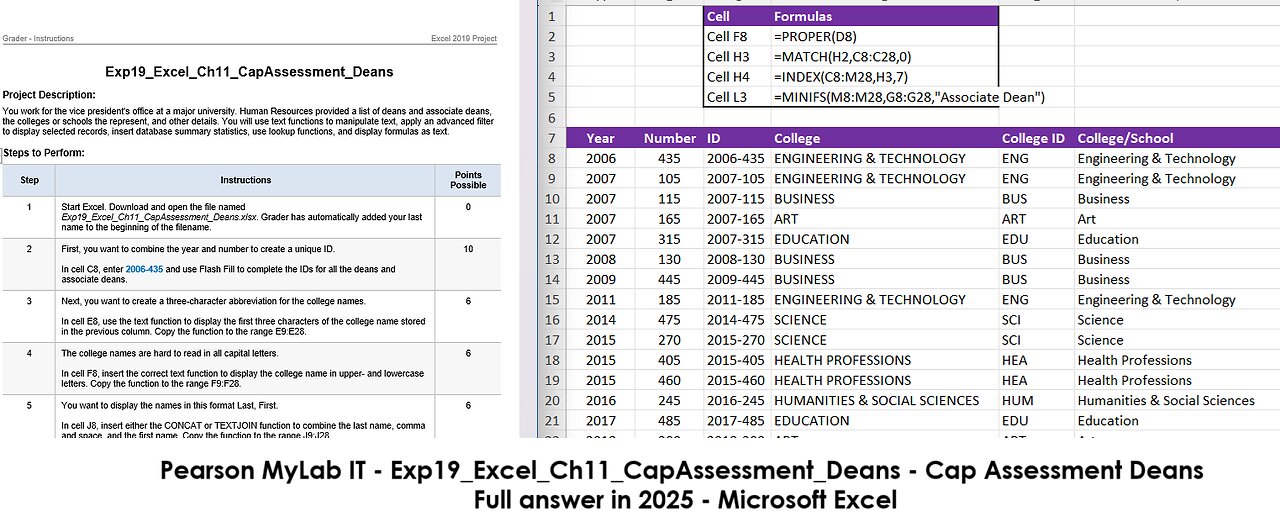Image resolution: width=1280 pixels, height=522 pixels.
Task: Click step number 3 in instructions table
Action: [x=30, y=301]
